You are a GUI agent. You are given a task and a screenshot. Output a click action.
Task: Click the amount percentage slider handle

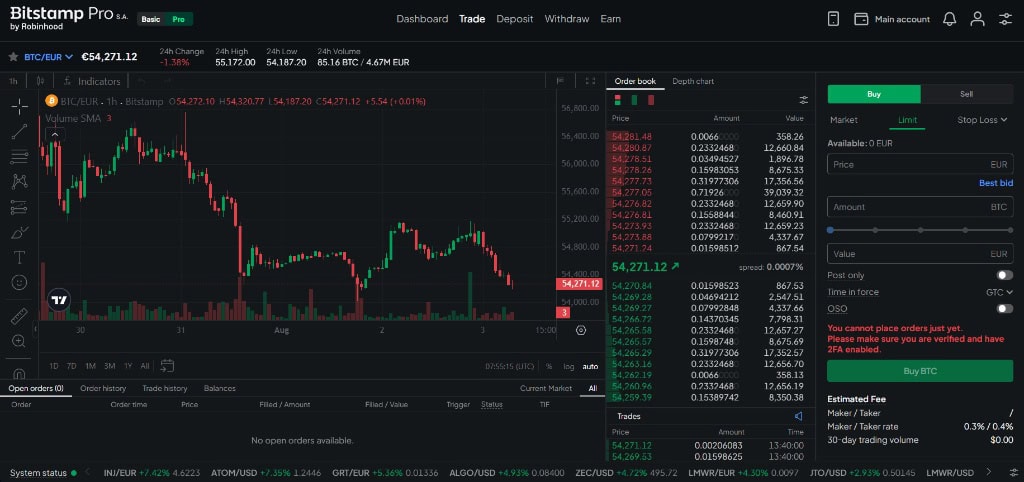[x=830, y=230]
